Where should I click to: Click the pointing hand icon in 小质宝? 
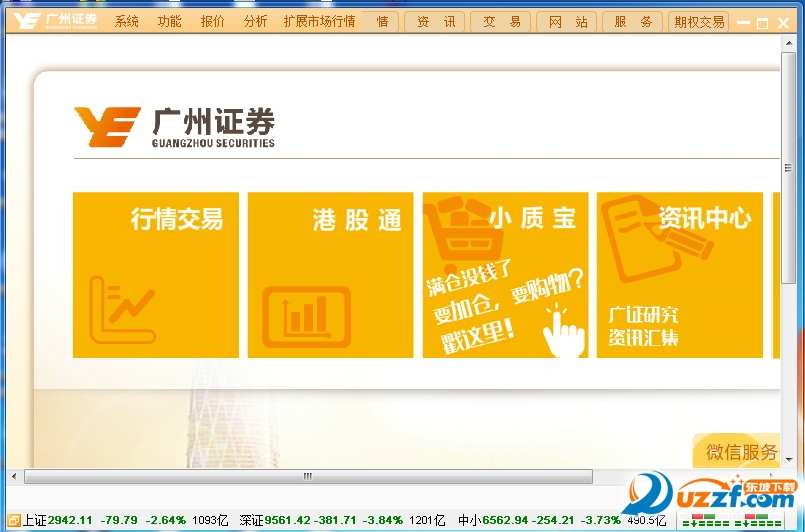click(564, 332)
